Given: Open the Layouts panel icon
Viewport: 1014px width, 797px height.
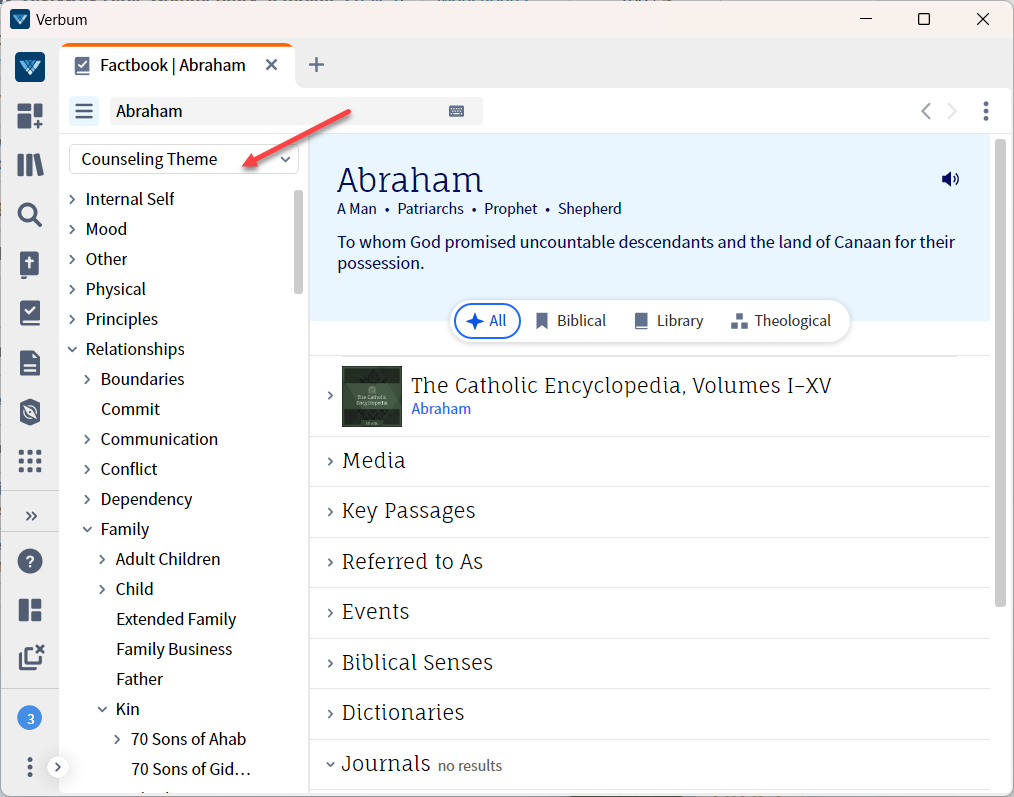Looking at the screenshot, I should [30, 610].
